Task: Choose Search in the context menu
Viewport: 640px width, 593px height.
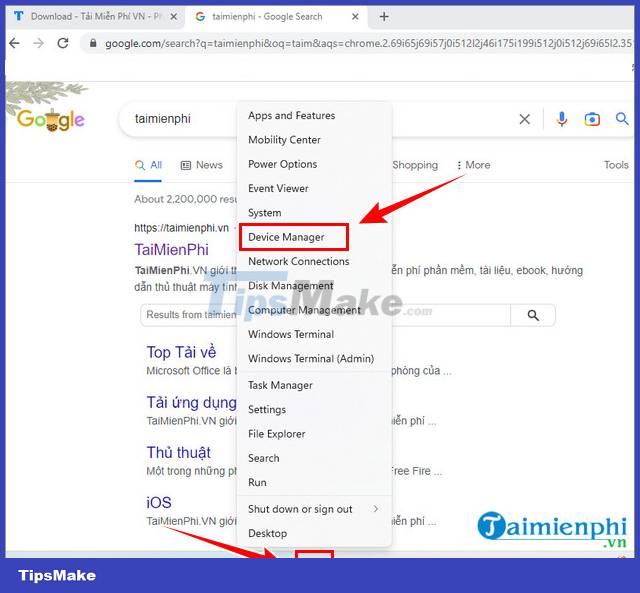Action: point(264,458)
